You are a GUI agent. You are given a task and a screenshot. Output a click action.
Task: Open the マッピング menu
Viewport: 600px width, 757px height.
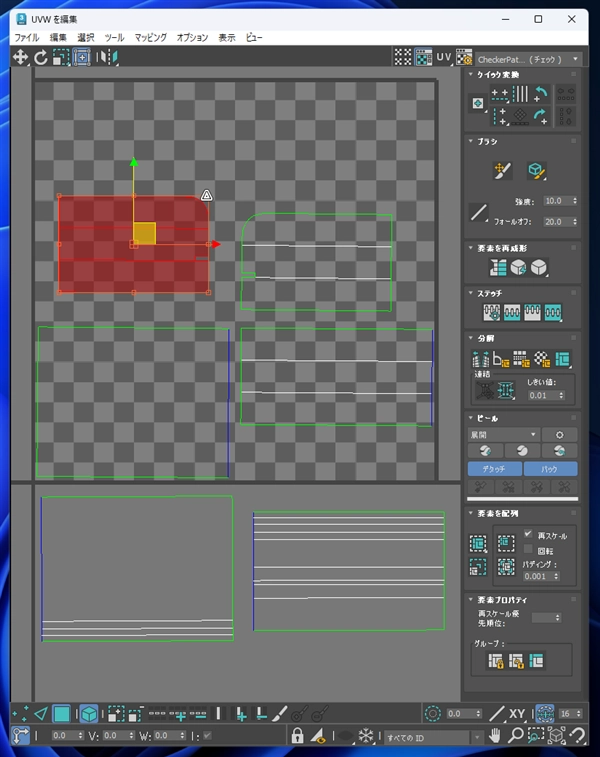click(151, 38)
